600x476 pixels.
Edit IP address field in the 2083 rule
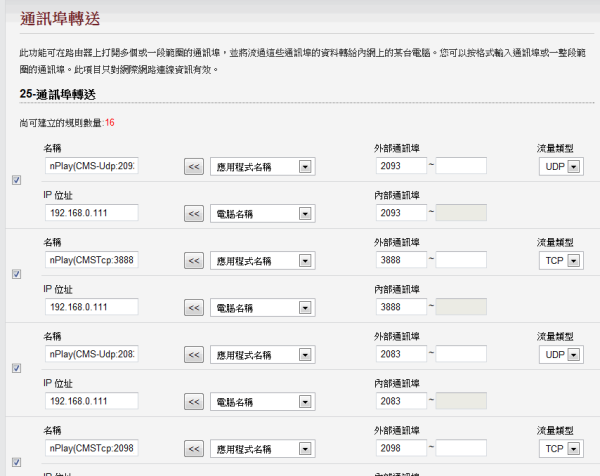tap(91, 401)
